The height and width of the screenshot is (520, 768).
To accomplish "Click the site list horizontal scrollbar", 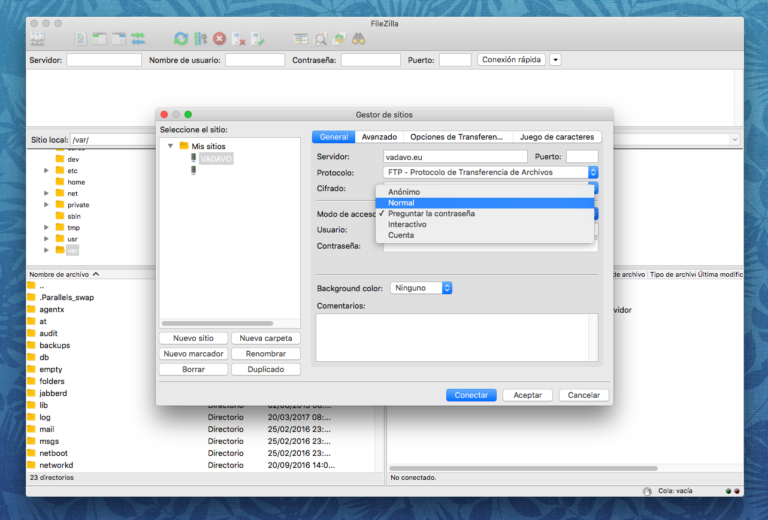I will pos(217,323).
